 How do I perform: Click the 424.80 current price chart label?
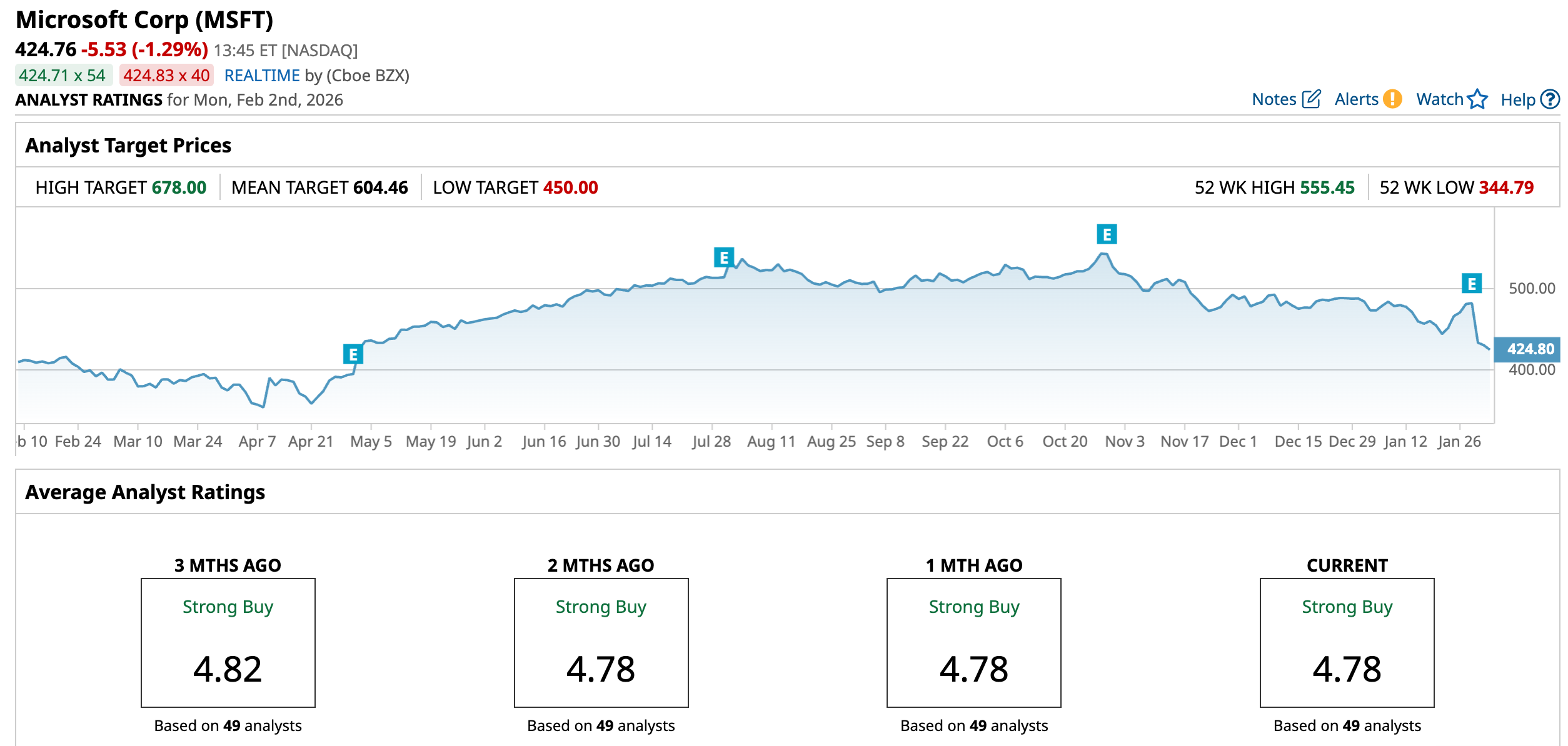(1530, 349)
